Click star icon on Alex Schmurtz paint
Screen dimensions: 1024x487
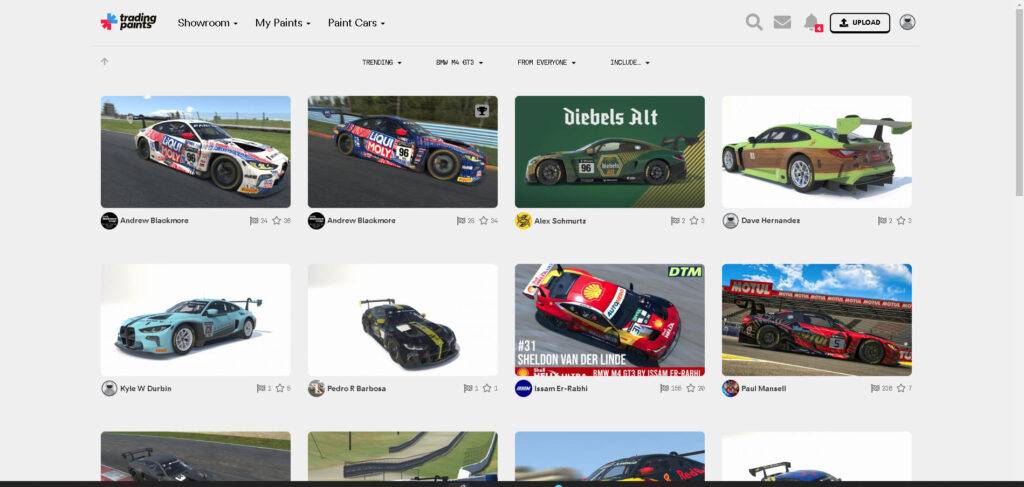point(694,221)
